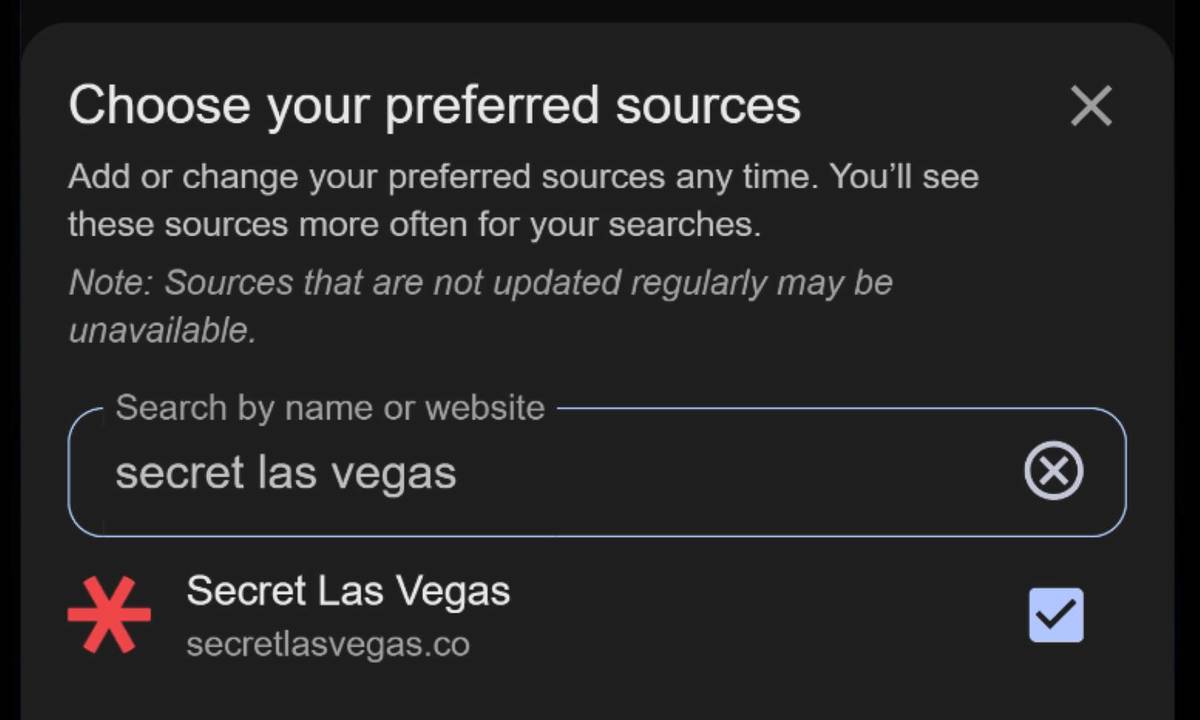The width and height of the screenshot is (1200, 720).
Task: Click the "Search by name or website" label
Action: (330, 408)
